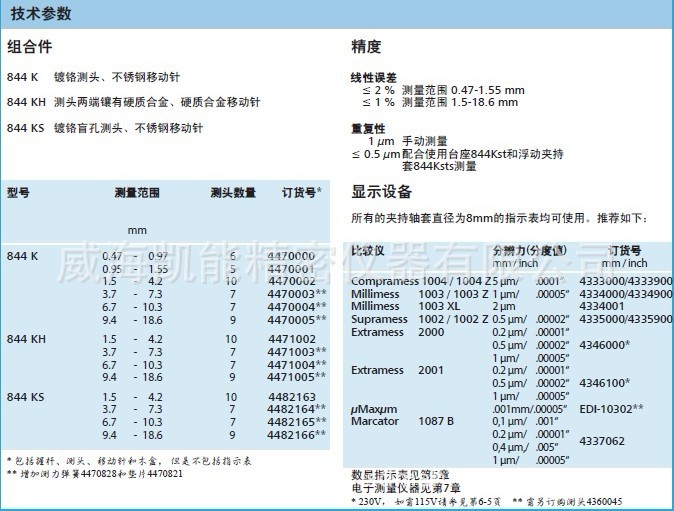Select order number 4471005**
The image size is (674, 511).
[297, 377]
